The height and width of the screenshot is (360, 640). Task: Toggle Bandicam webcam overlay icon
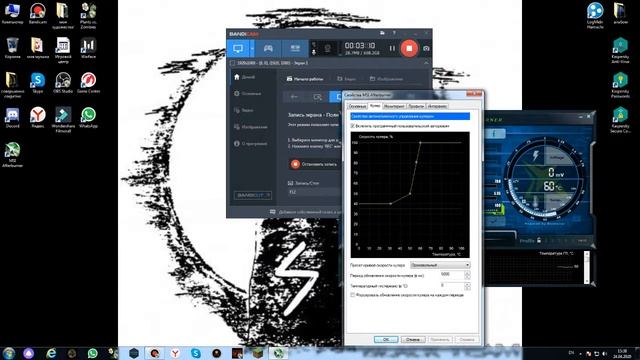327,49
